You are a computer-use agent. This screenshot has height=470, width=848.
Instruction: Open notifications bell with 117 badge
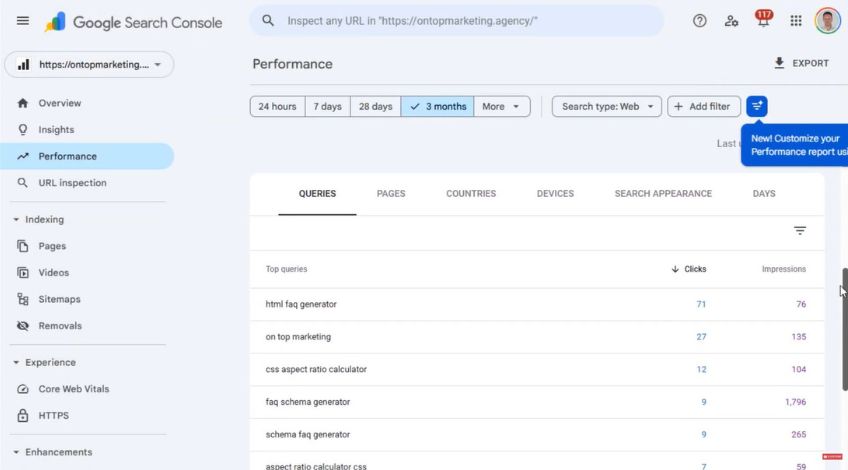pos(763,20)
